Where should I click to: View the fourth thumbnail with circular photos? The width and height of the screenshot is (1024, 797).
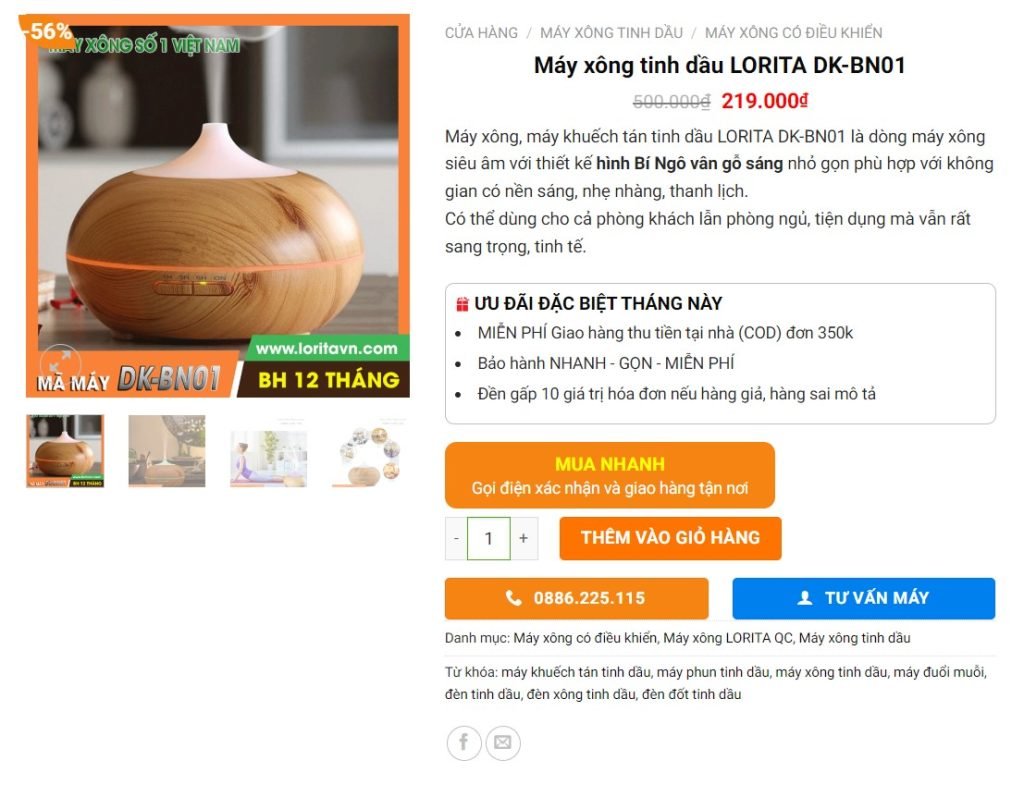pos(370,451)
